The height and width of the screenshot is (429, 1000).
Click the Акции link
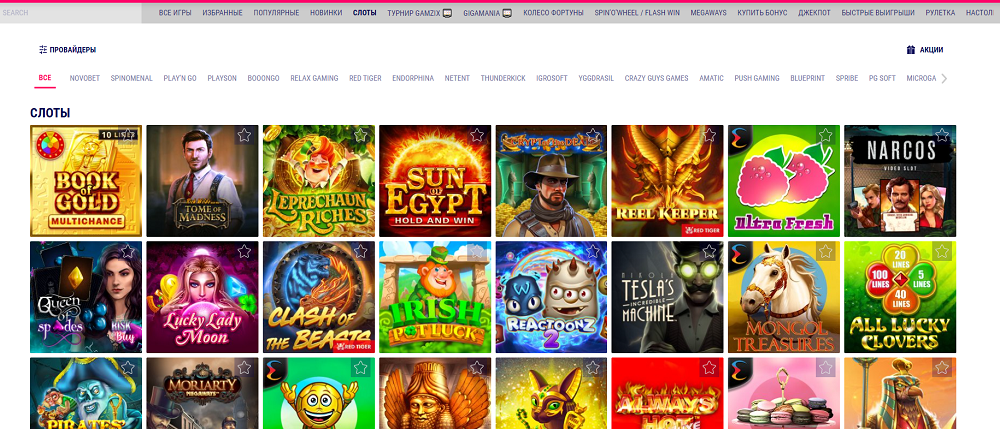click(925, 49)
